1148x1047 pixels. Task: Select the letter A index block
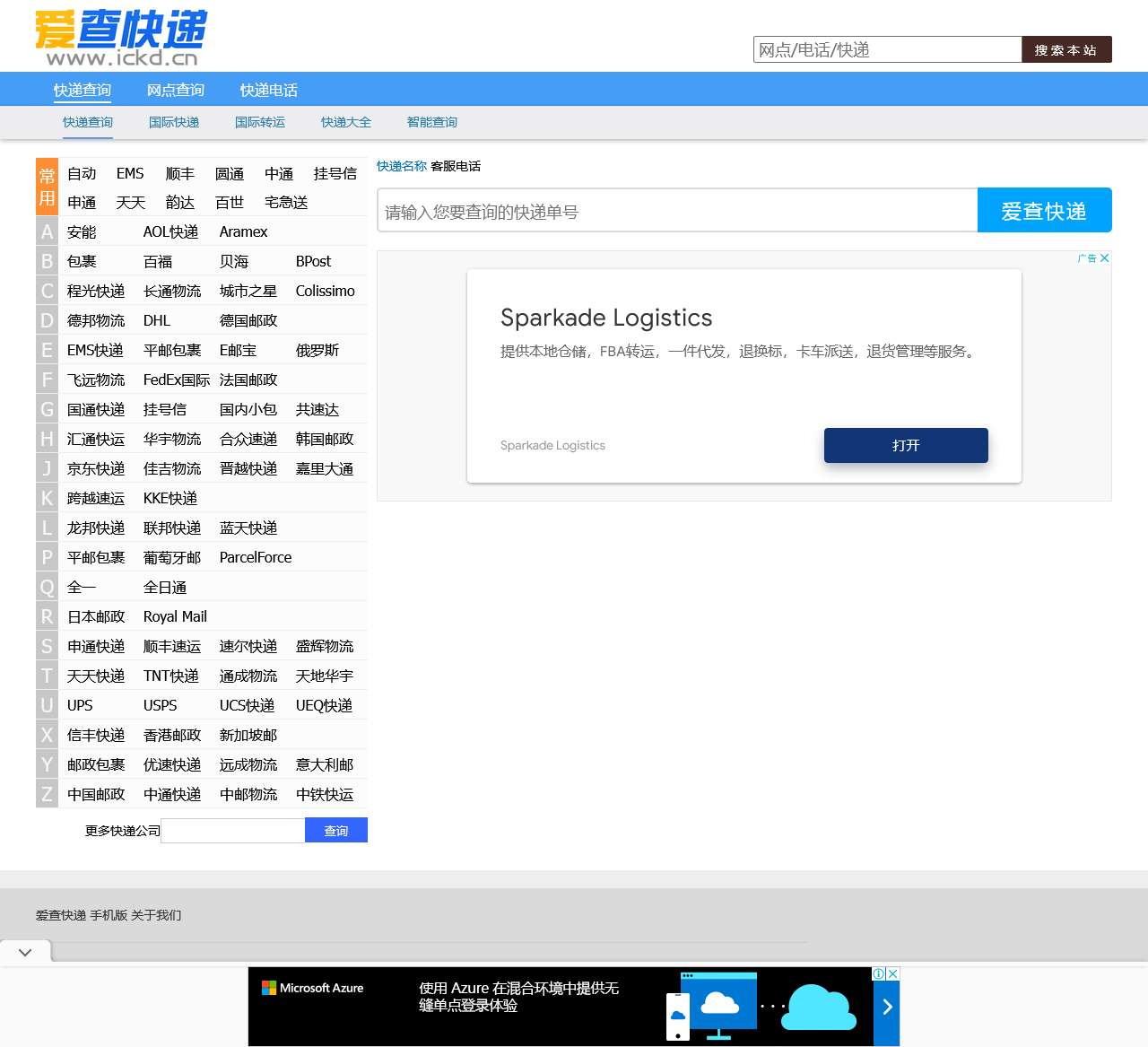pyautogui.click(x=47, y=232)
